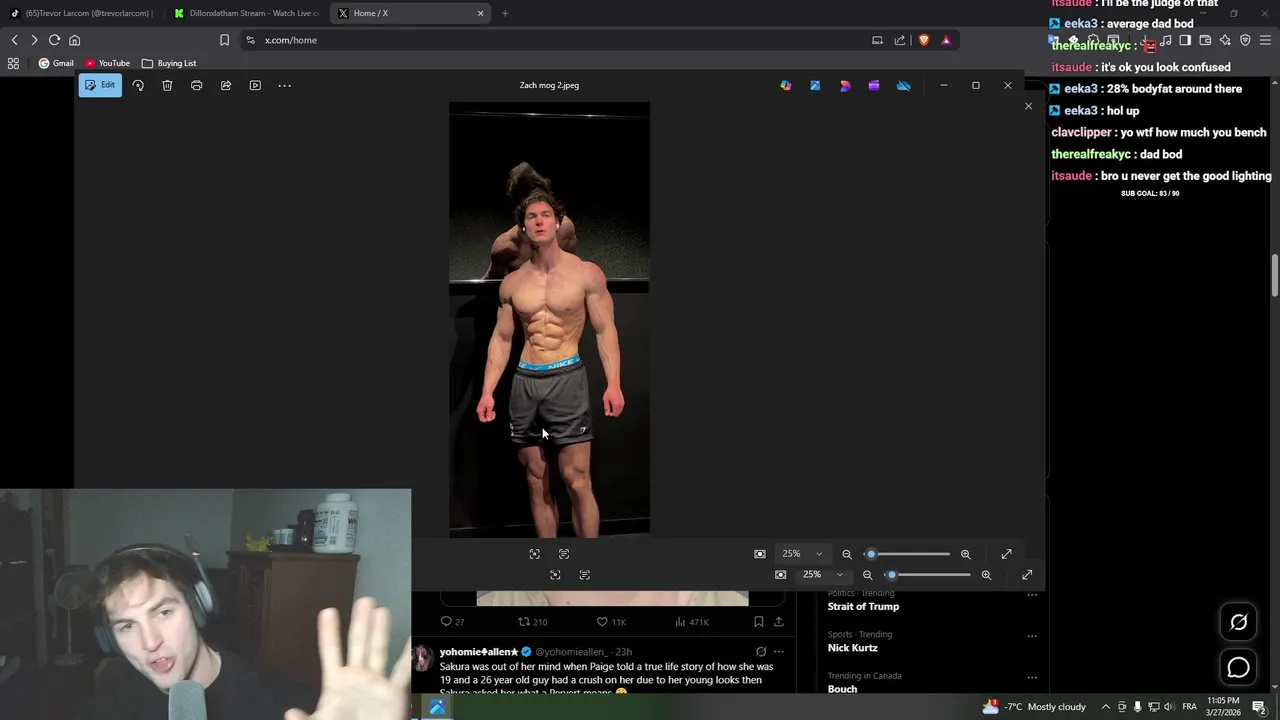The width and height of the screenshot is (1280, 720).
Task: Open Clipchamp icon in Photos title bar
Action: [x=874, y=85]
